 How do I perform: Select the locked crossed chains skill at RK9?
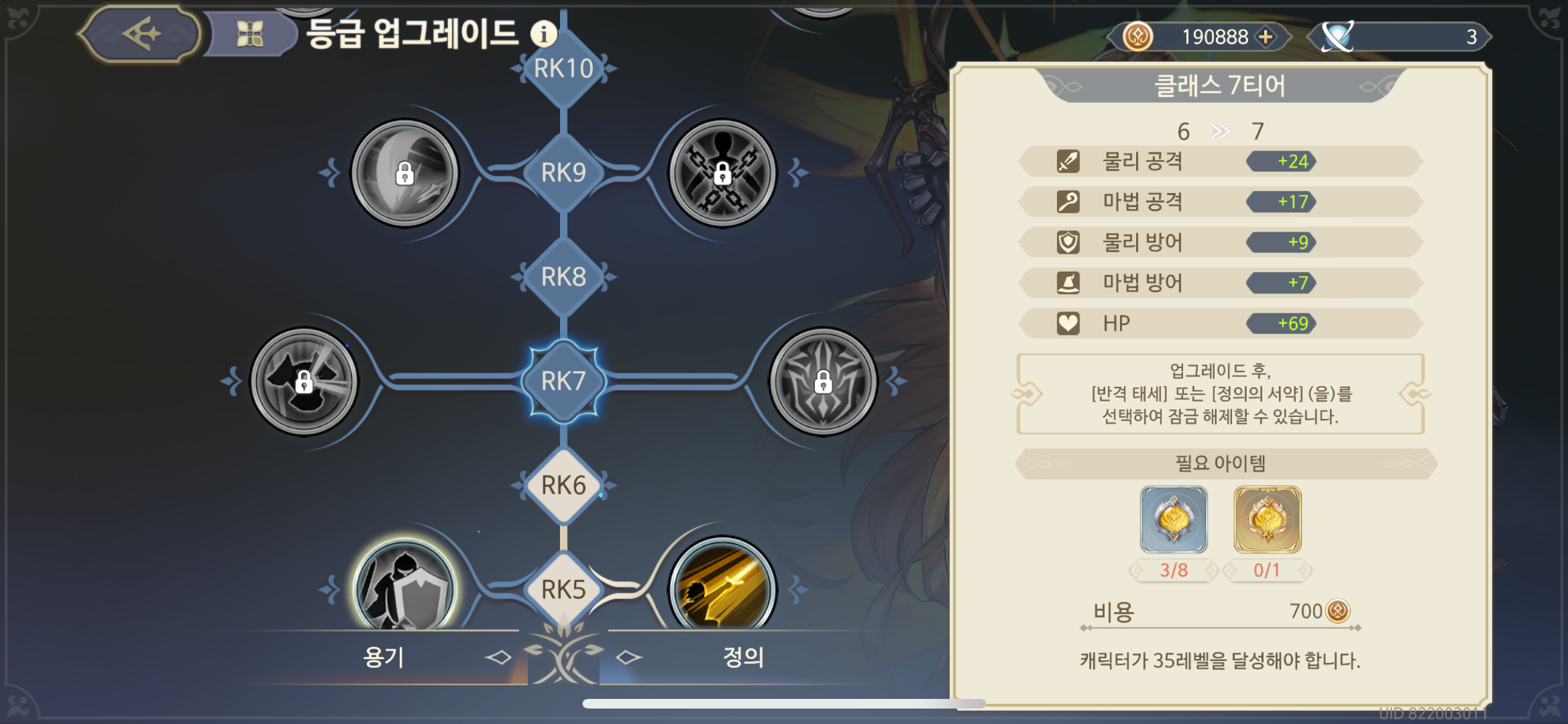click(722, 172)
